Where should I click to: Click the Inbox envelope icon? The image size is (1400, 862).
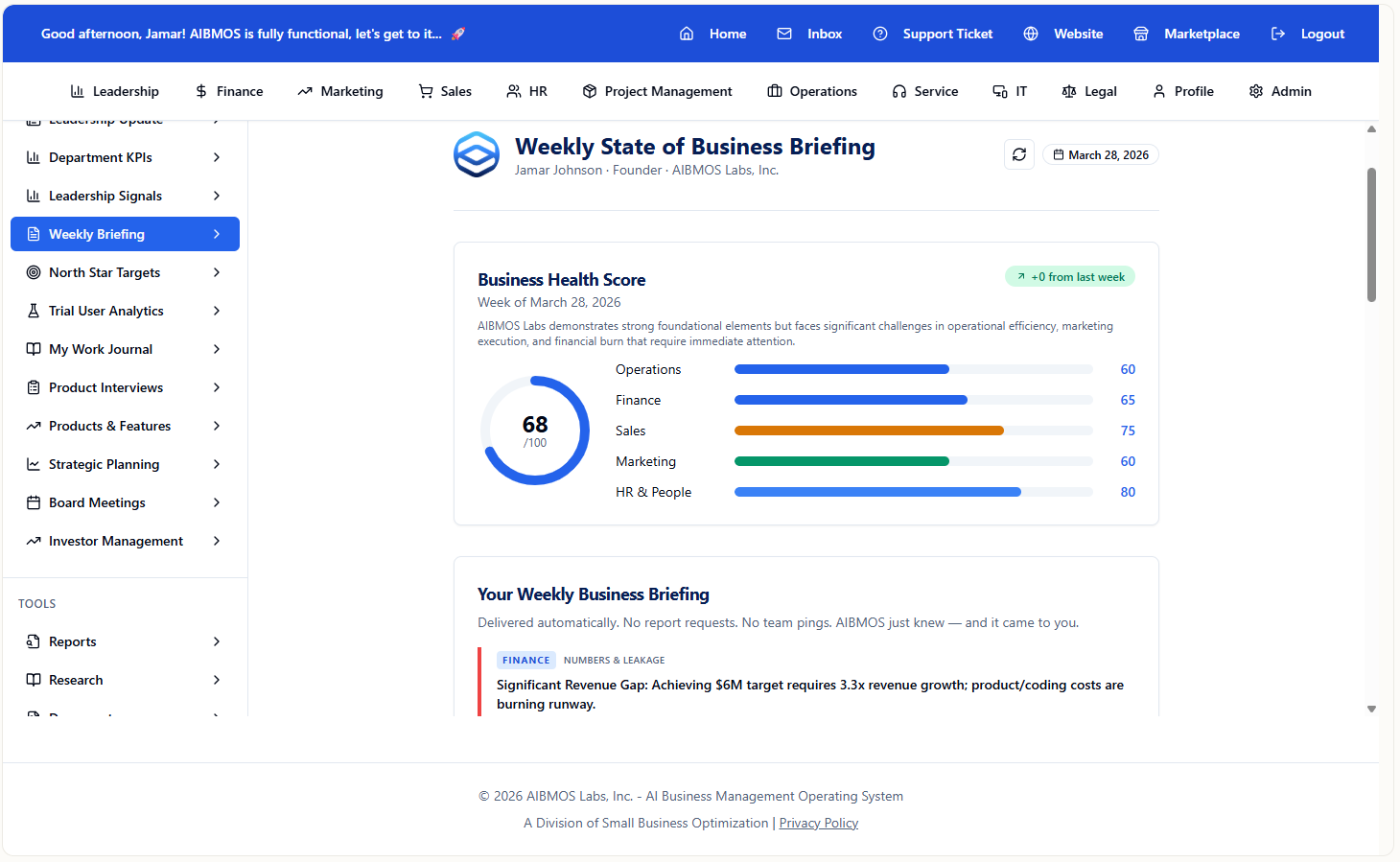(784, 34)
